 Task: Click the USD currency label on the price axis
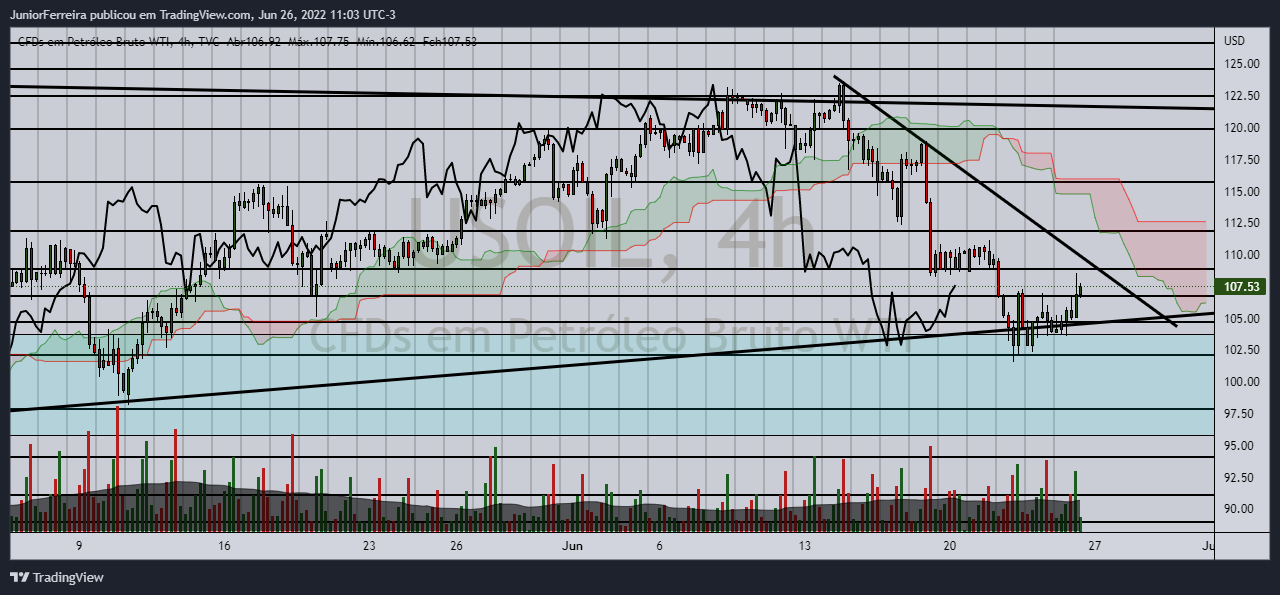[1234, 41]
